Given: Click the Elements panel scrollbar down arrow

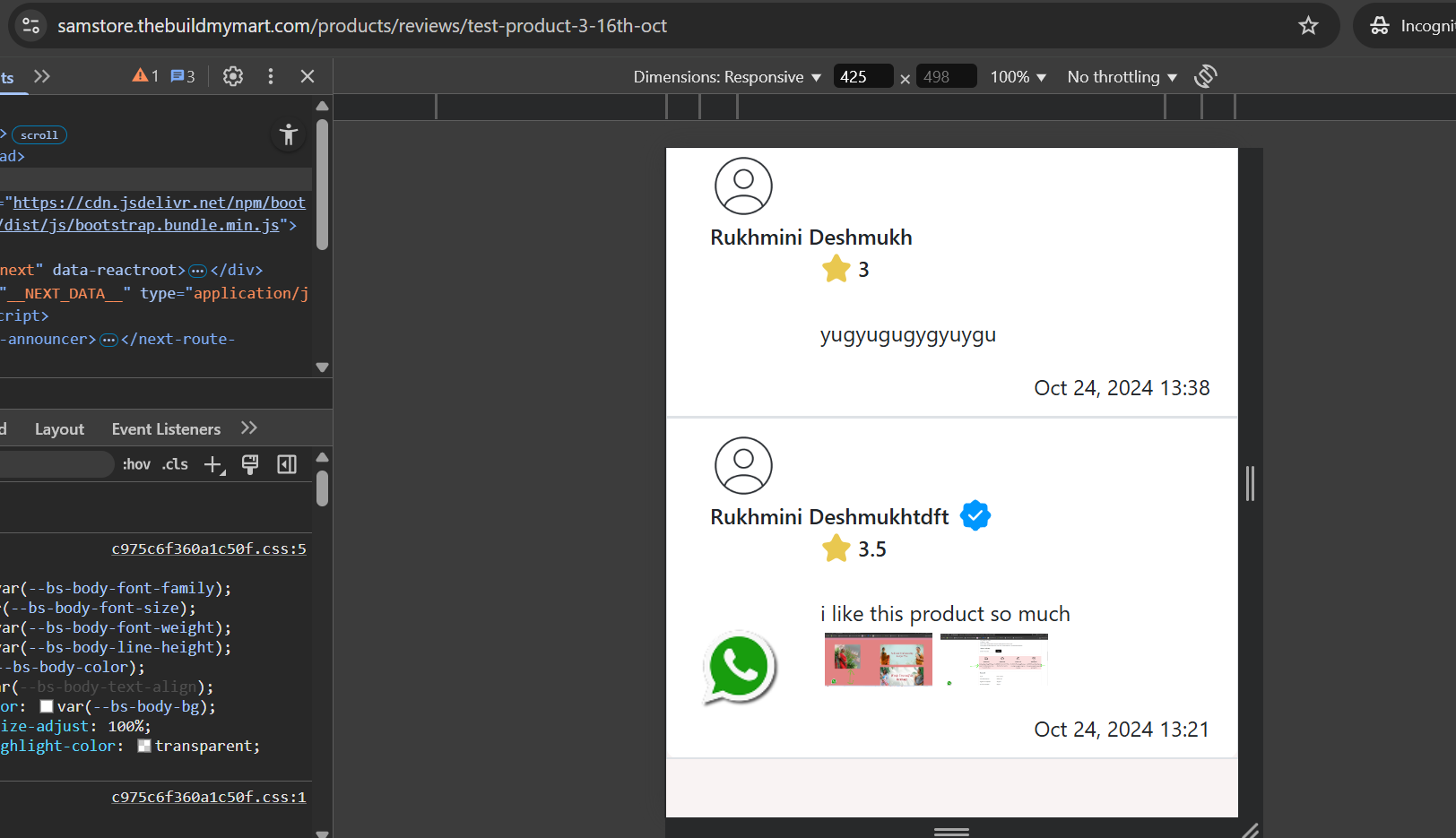Looking at the screenshot, I should pyautogui.click(x=323, y=367).
